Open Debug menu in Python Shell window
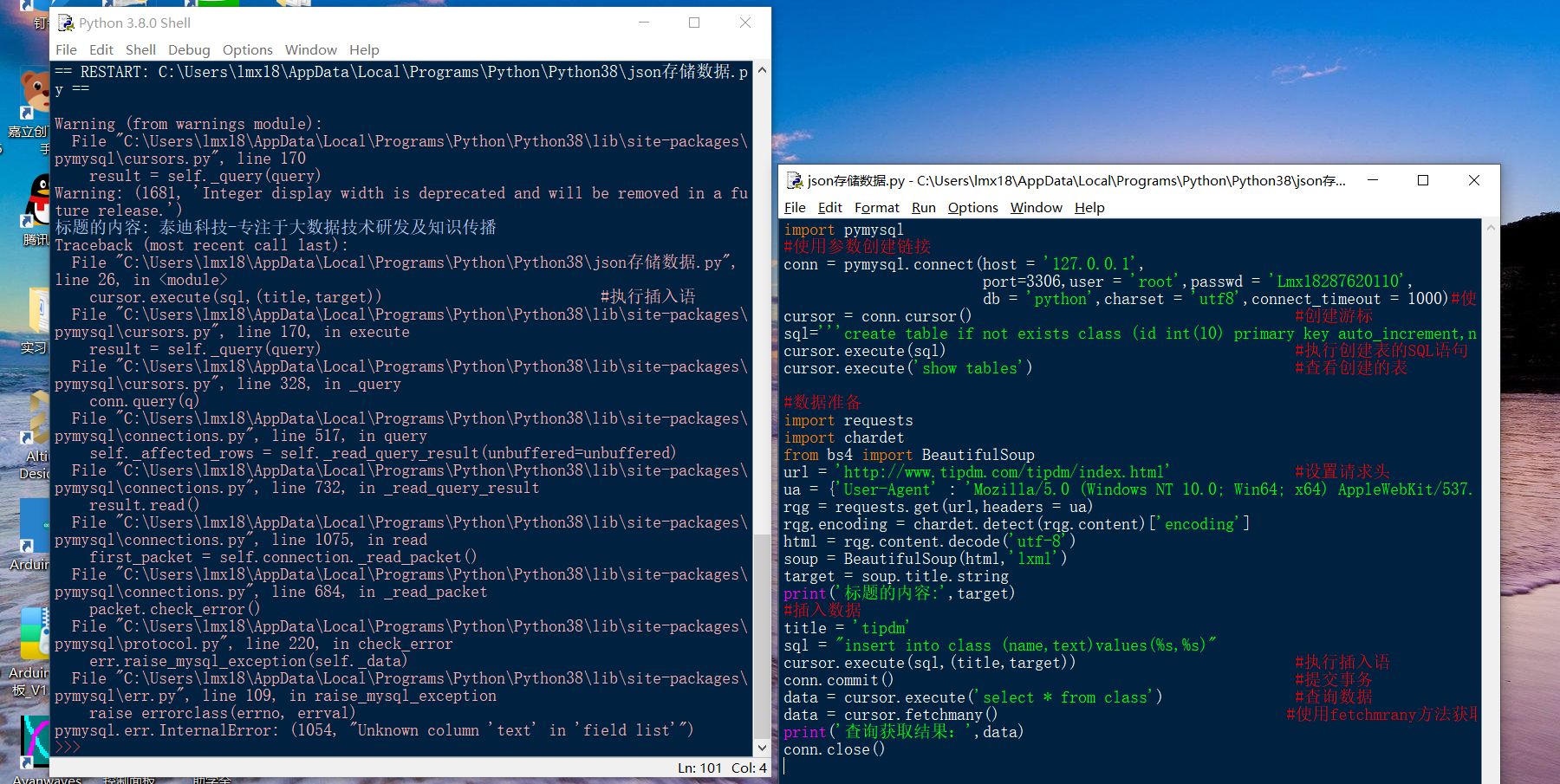1560x784 pixels. [189, 50]
